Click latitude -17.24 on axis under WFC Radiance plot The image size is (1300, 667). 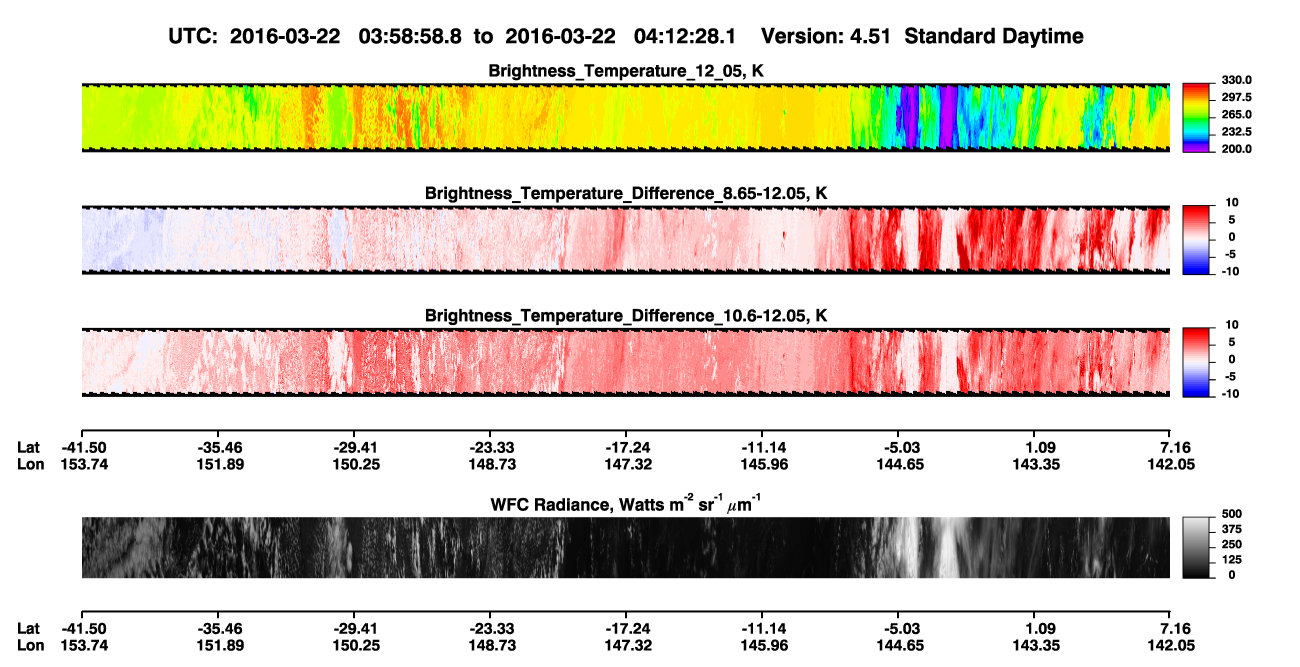pyautogui.click(x=626, y=629)
